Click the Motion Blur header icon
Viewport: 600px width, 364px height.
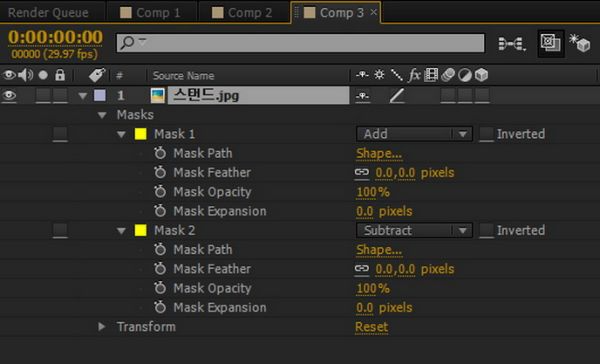pos(448,75)
